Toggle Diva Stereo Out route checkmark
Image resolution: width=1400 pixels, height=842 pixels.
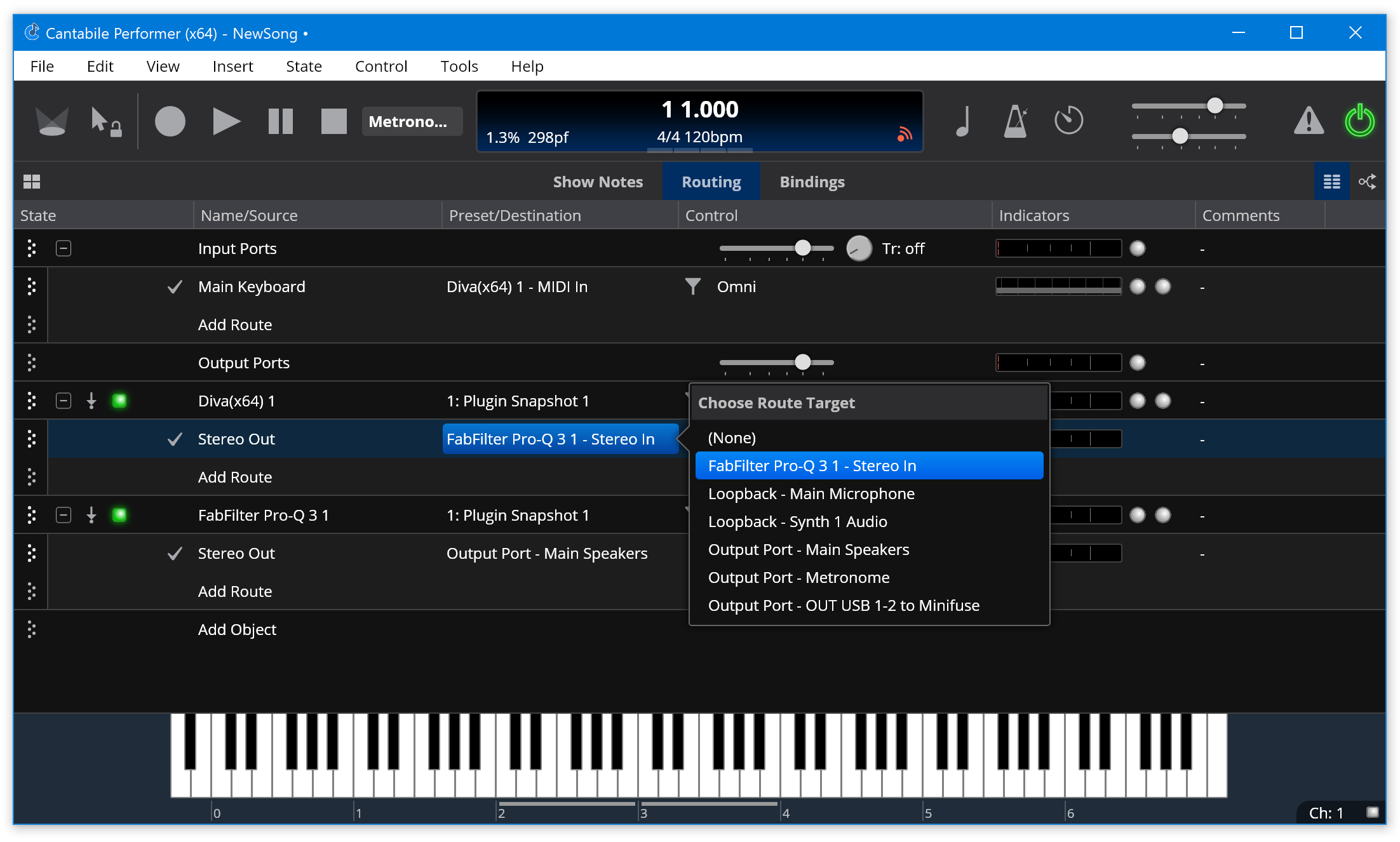[175, 439]
